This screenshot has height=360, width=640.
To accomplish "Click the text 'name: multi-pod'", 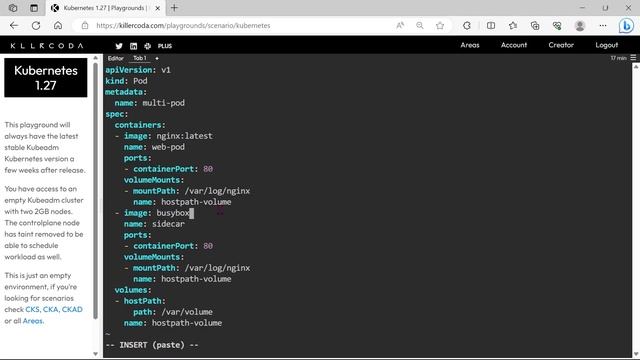I will click(x=149, y=103).
